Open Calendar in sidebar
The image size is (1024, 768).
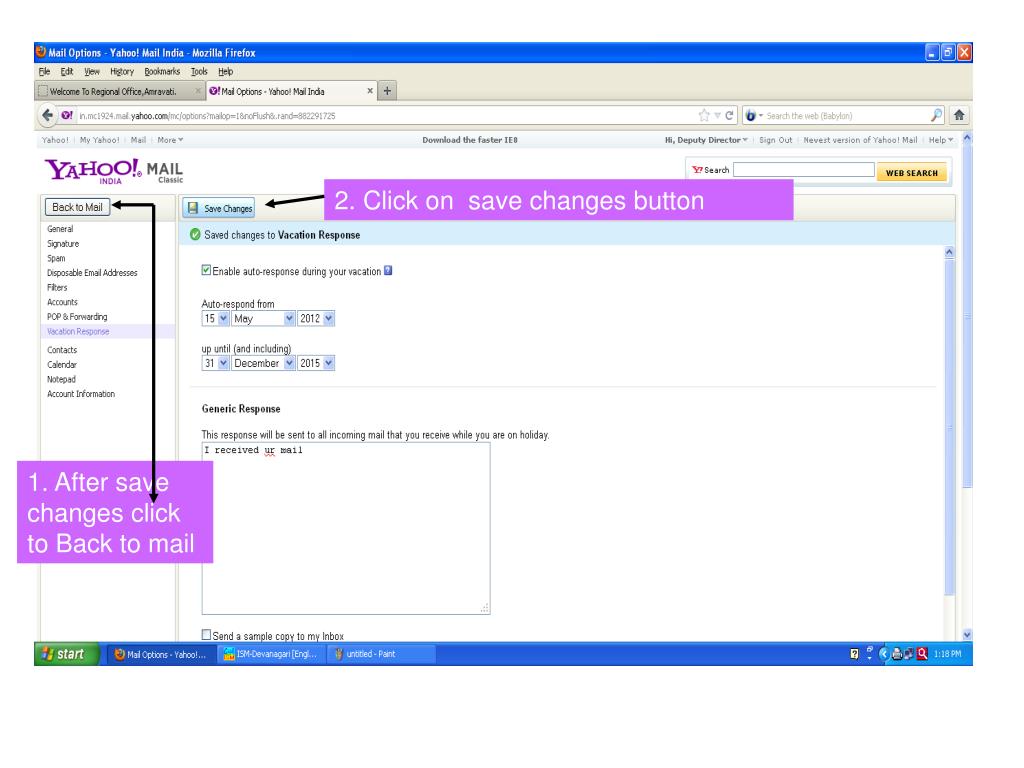click(61, 364)
